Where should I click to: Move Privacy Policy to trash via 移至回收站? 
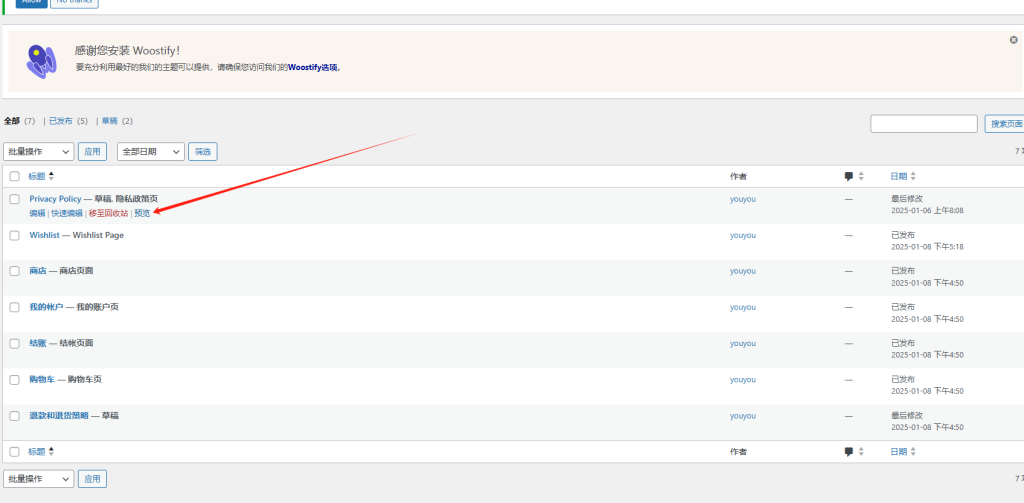(108, 213)
